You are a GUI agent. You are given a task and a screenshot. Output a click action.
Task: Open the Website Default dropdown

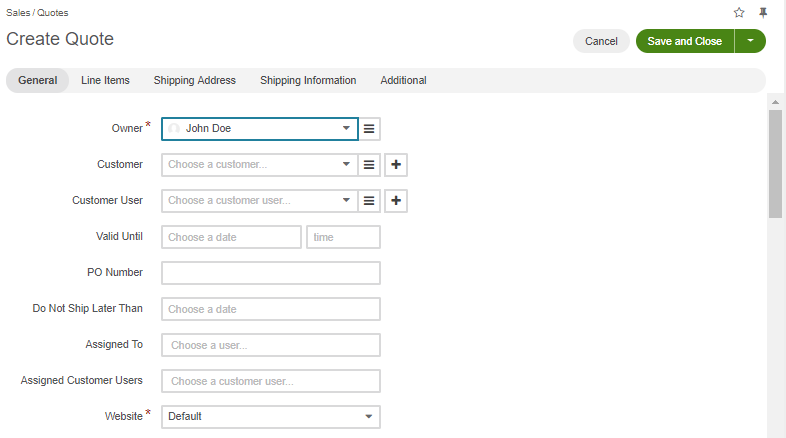[271, 417]
